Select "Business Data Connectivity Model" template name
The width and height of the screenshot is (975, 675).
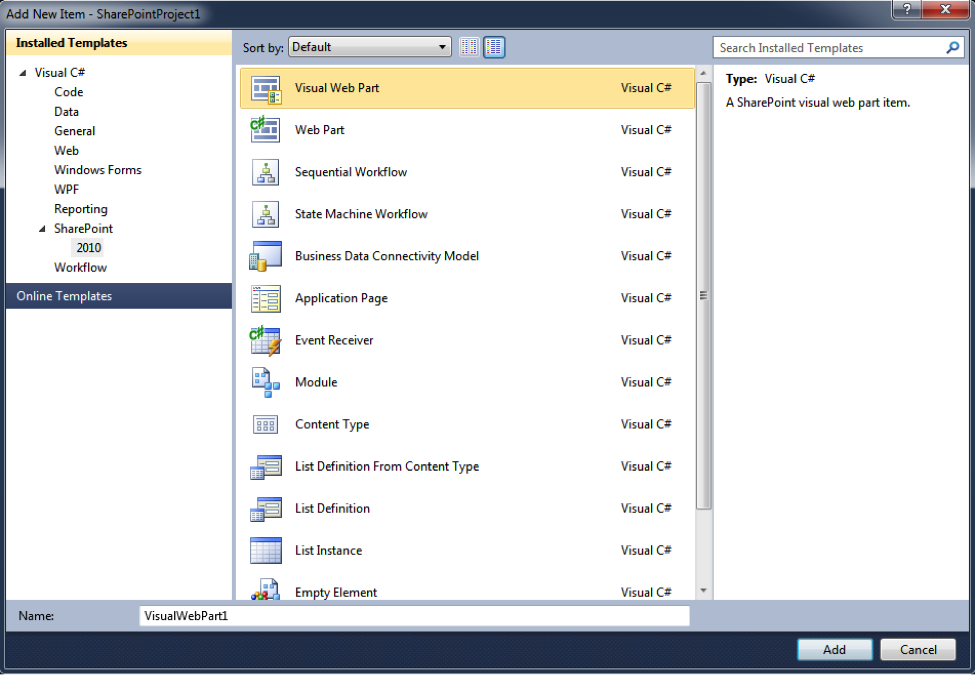pos(387,256)
